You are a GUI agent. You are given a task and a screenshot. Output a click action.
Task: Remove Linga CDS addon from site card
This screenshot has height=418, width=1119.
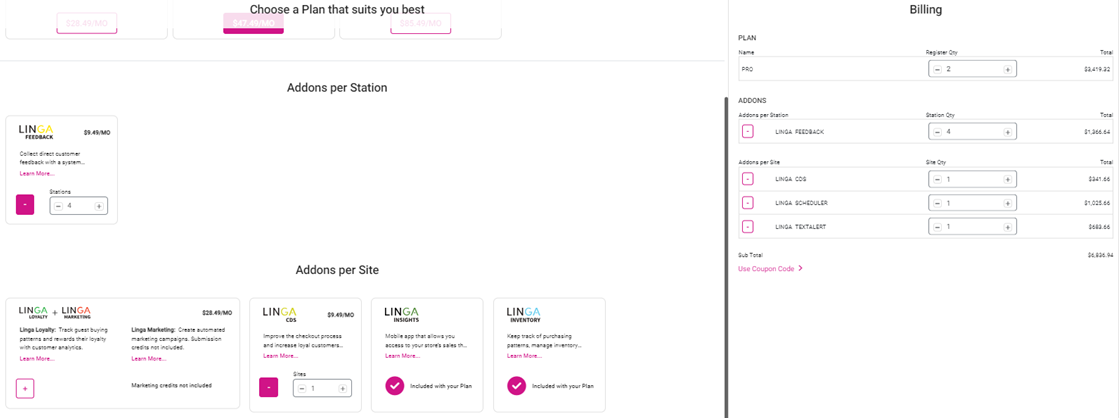(269, 387)
